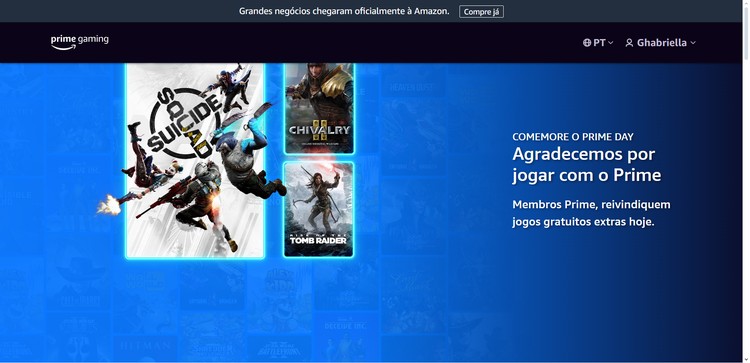
Task: Click the banner text Grandes negócios chegaram oficialmente
Action: click(344, 11)
